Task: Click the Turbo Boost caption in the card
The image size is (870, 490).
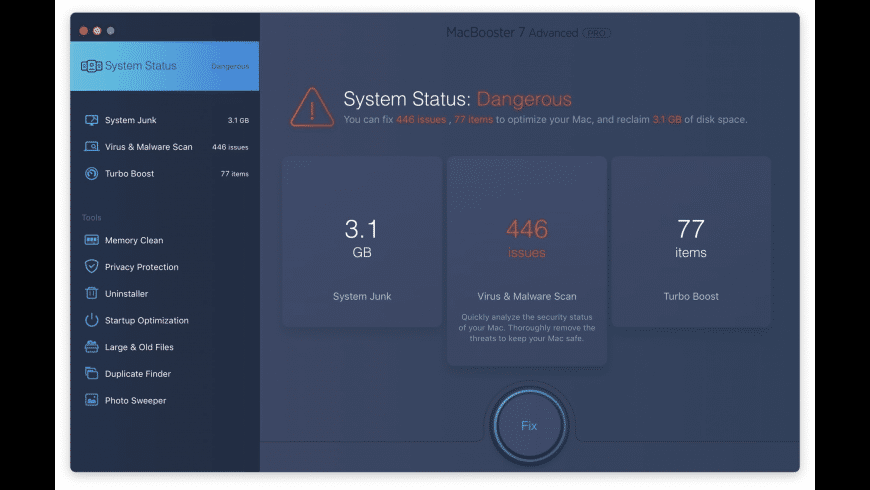Action: [691, 296]
